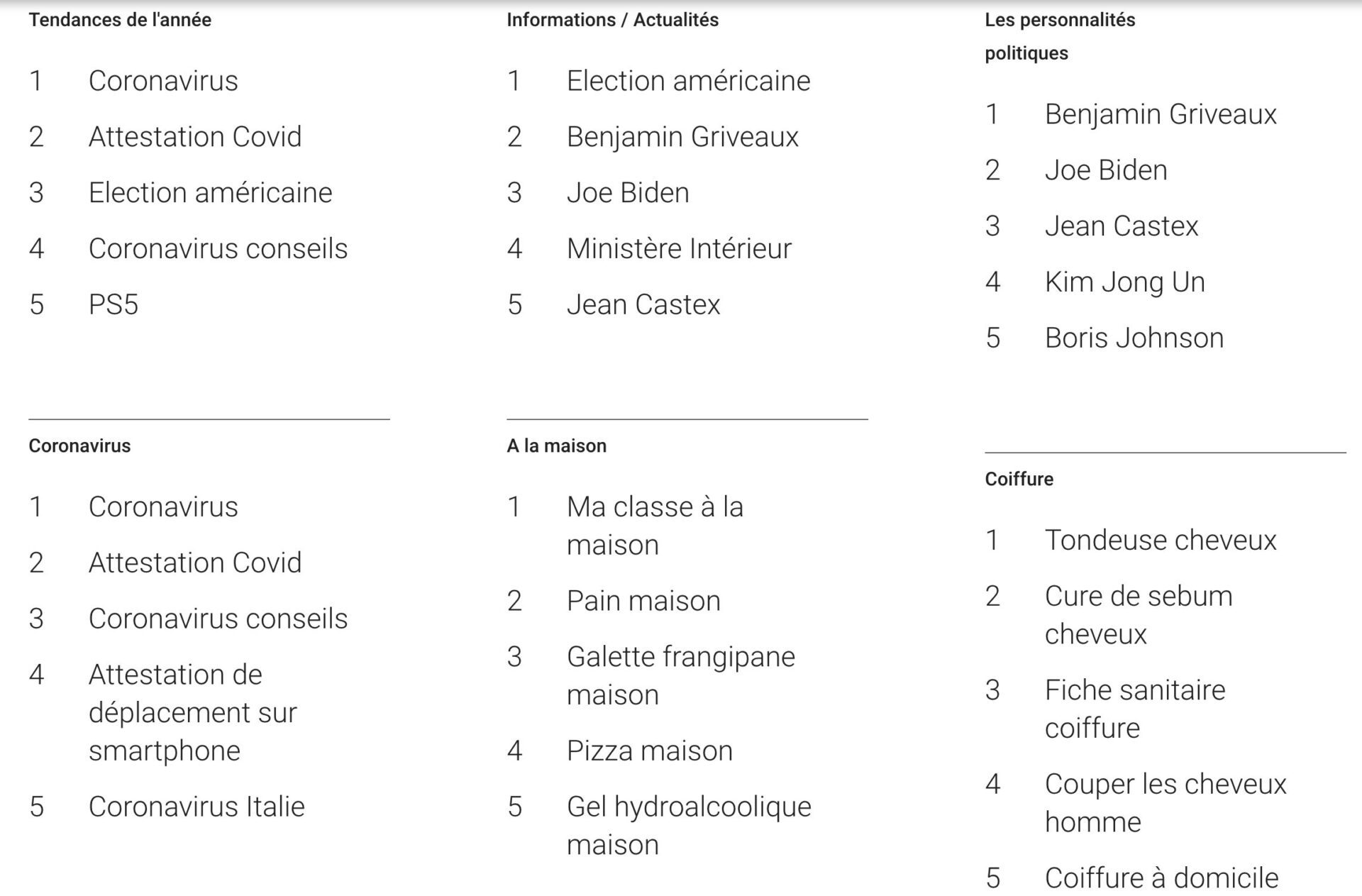The image size is (1362, 896).
Task: Open Cure de sebum cheveux
Action: (x=1138, y=614)
